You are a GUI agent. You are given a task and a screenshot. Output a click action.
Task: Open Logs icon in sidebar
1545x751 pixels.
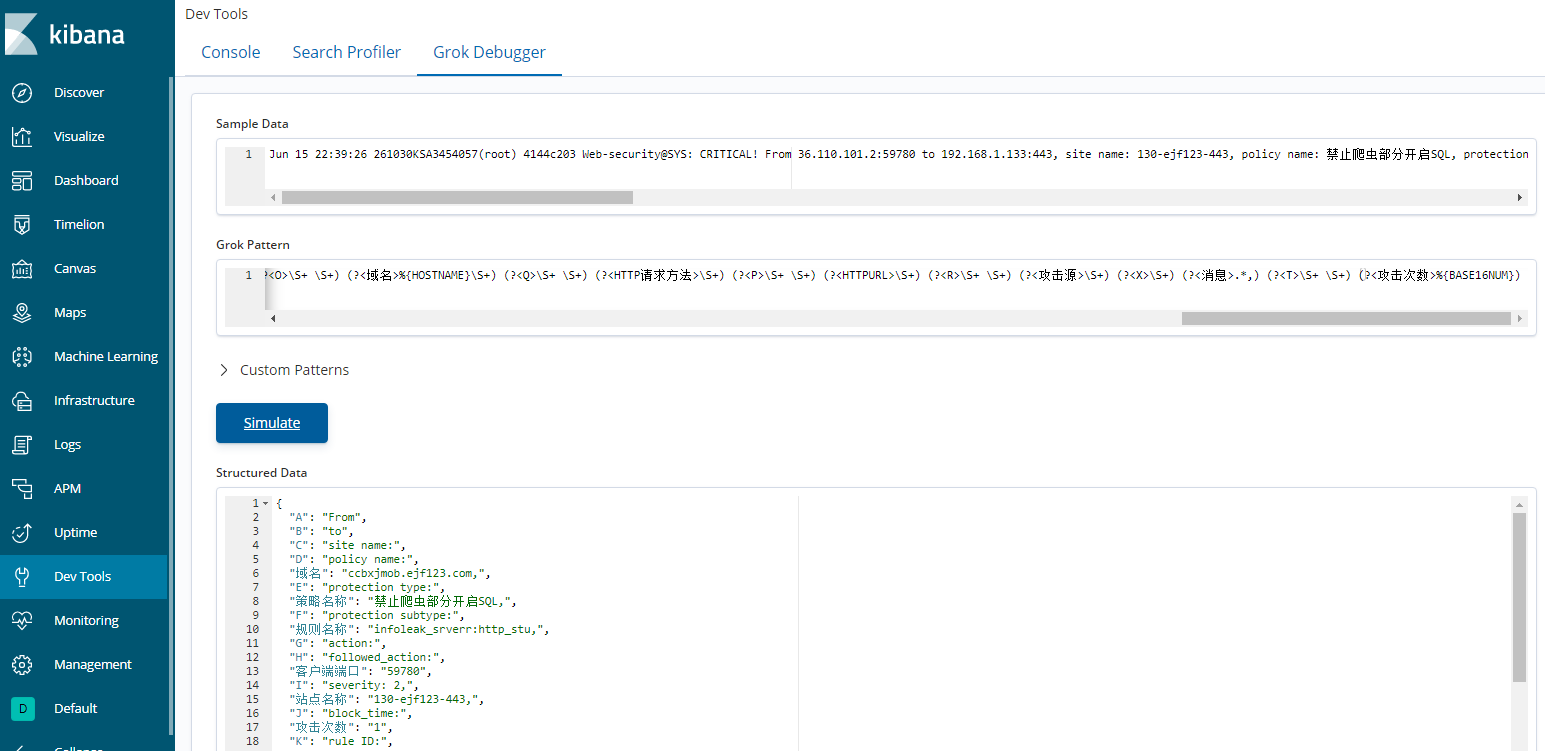[22, 444]
